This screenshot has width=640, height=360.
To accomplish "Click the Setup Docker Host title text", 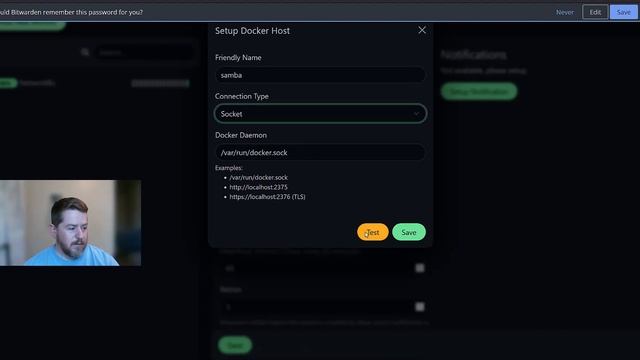I will click(x=252, y=31).
